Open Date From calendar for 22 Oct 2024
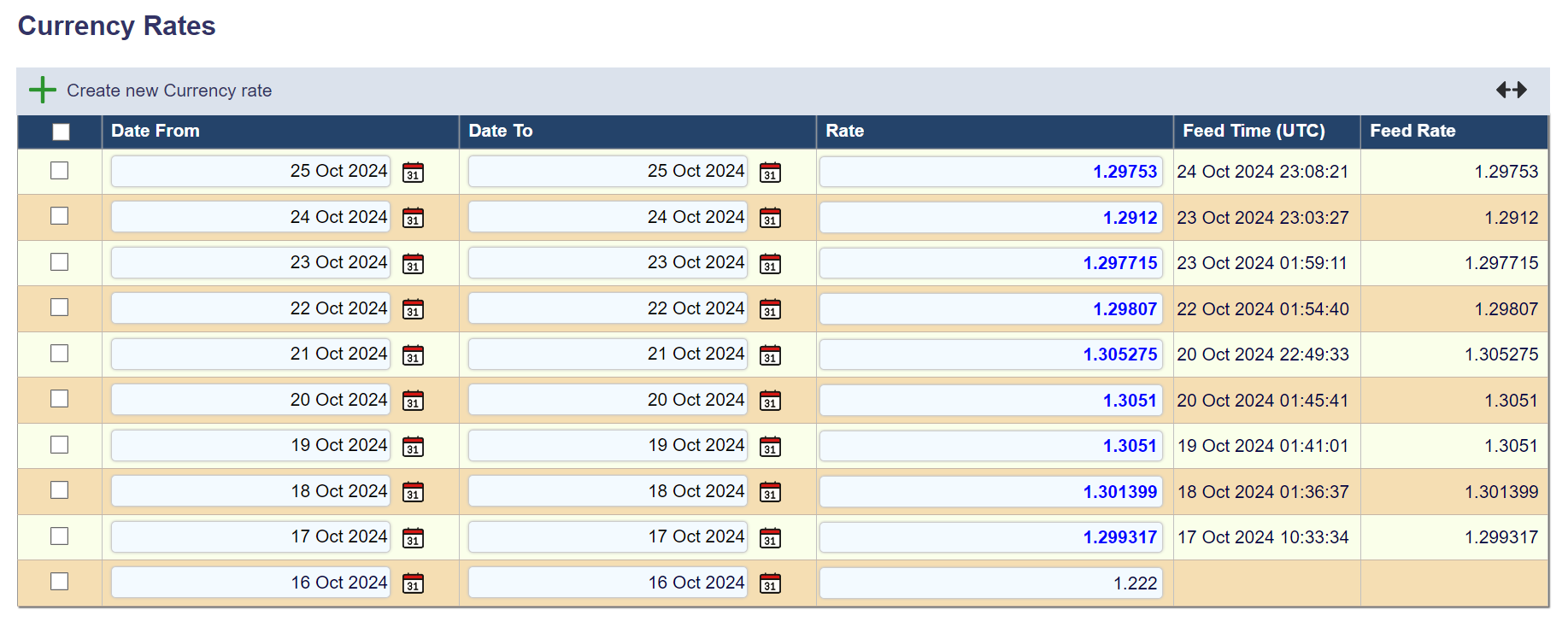This screenshot has height=627, width=1568. coord(413,309)
